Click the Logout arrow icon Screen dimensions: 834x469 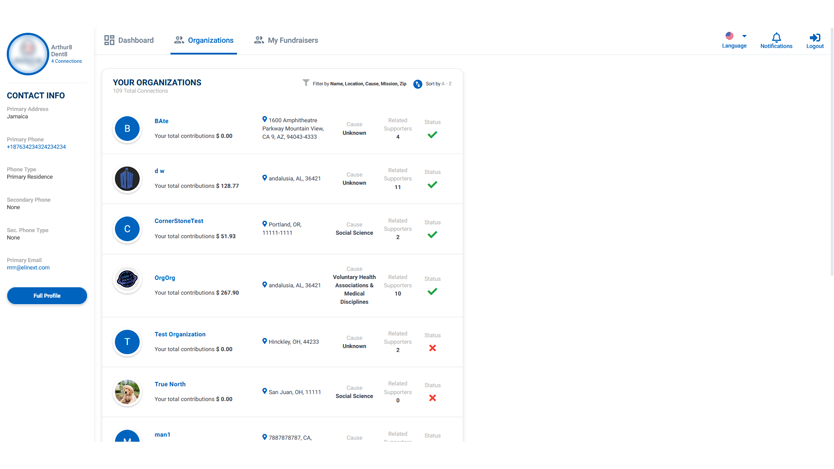tap(815, 38)
